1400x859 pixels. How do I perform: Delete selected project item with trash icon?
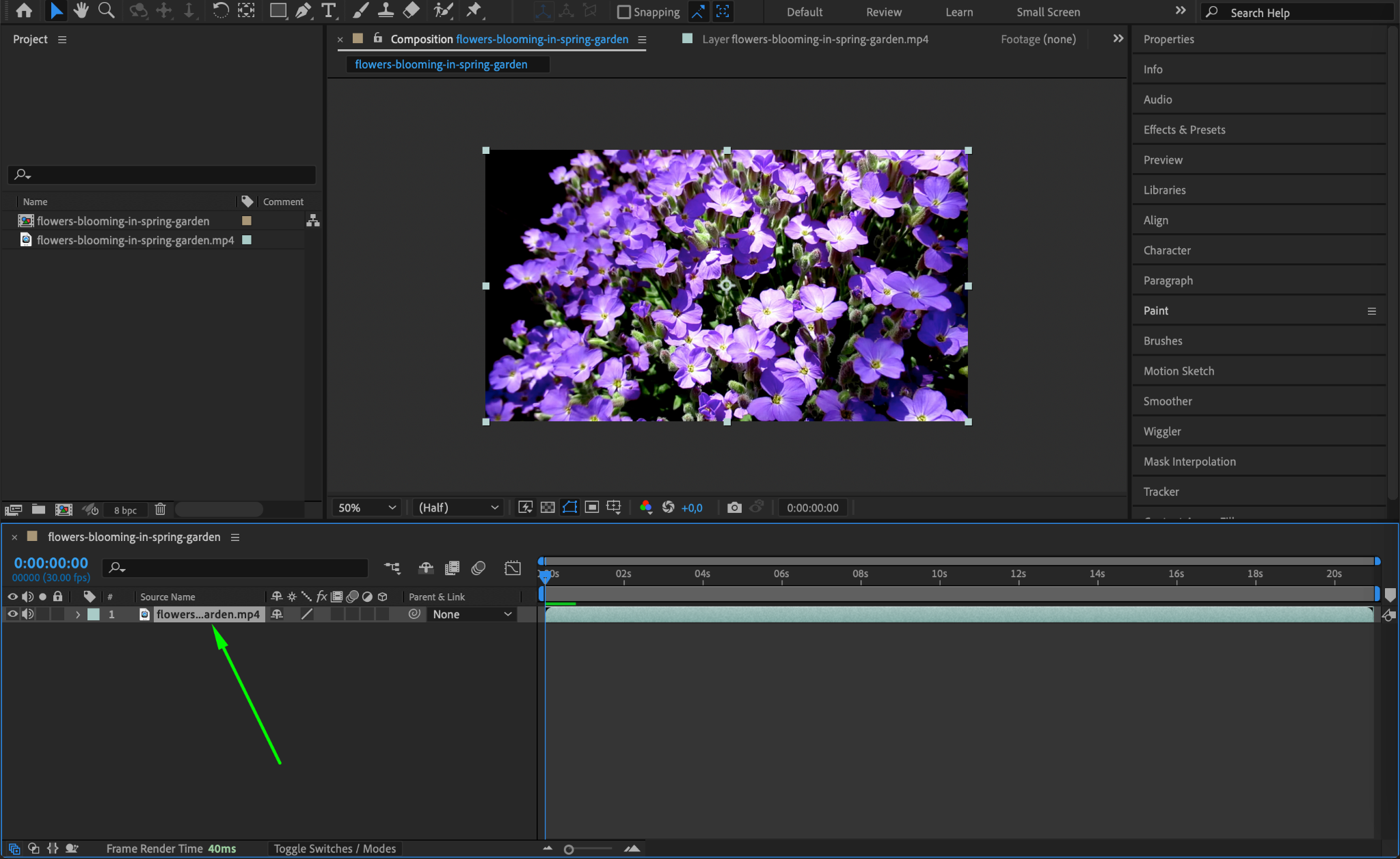pyautogui.click(x=160, y=510)
